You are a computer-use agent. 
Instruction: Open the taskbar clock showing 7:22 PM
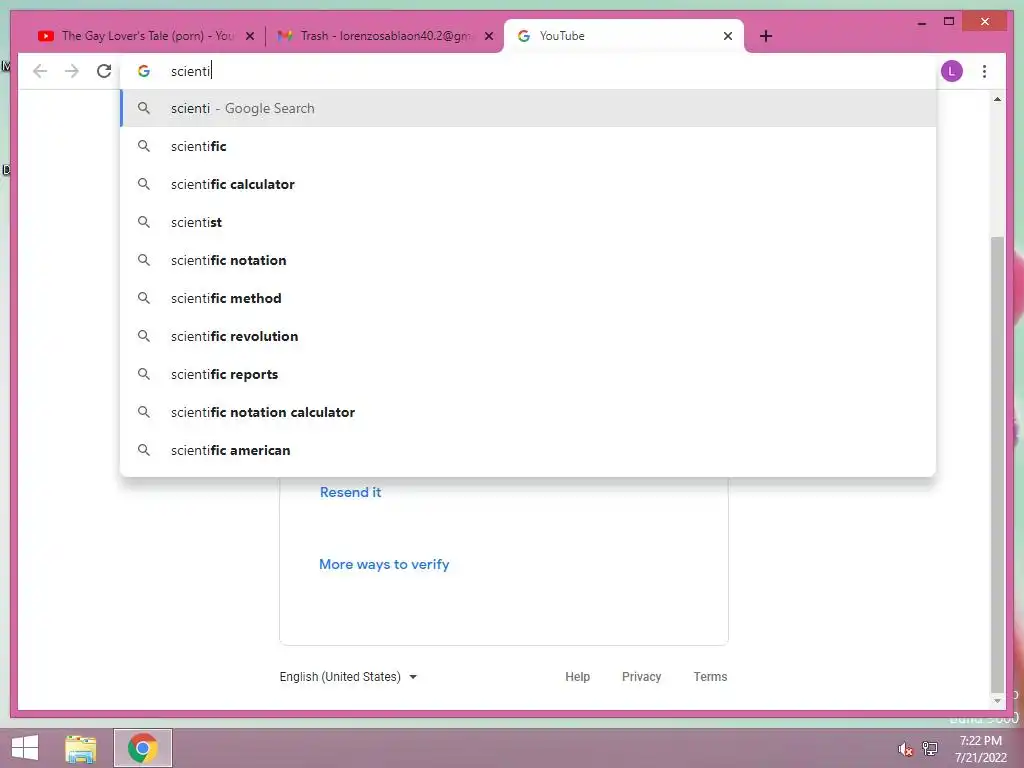click(980, 749)
